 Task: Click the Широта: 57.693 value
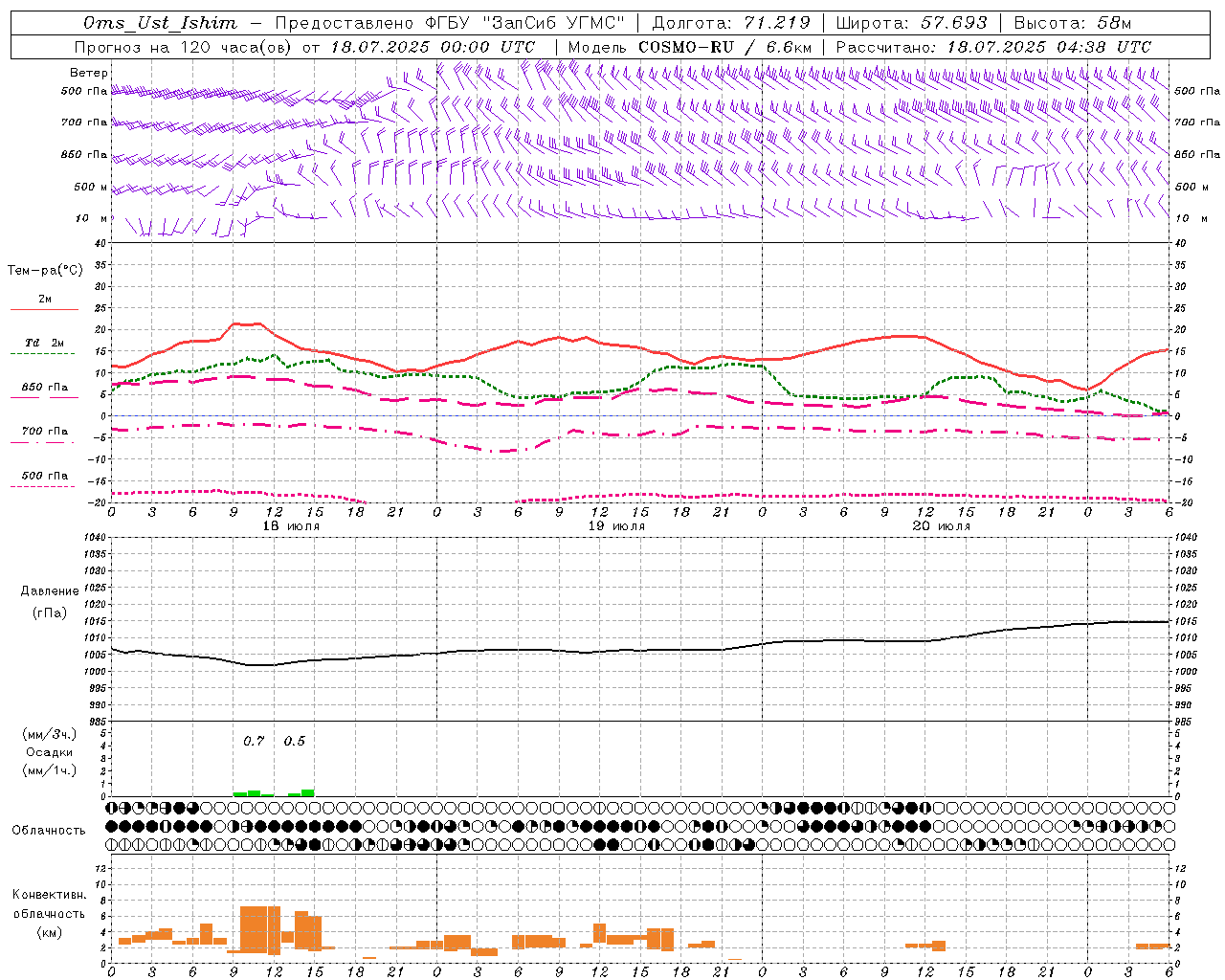point(912,23)
